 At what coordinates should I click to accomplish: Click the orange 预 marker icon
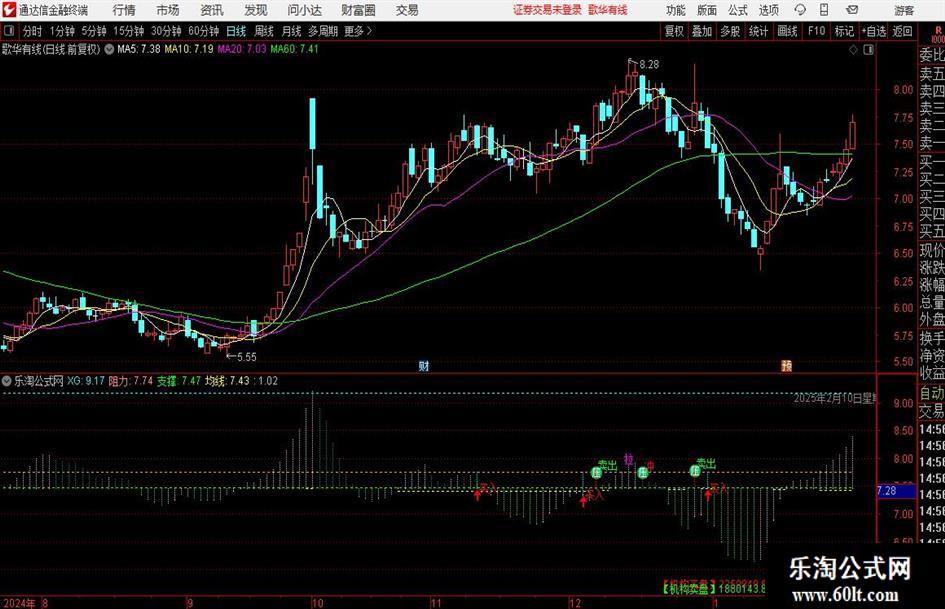click(786, 365)
